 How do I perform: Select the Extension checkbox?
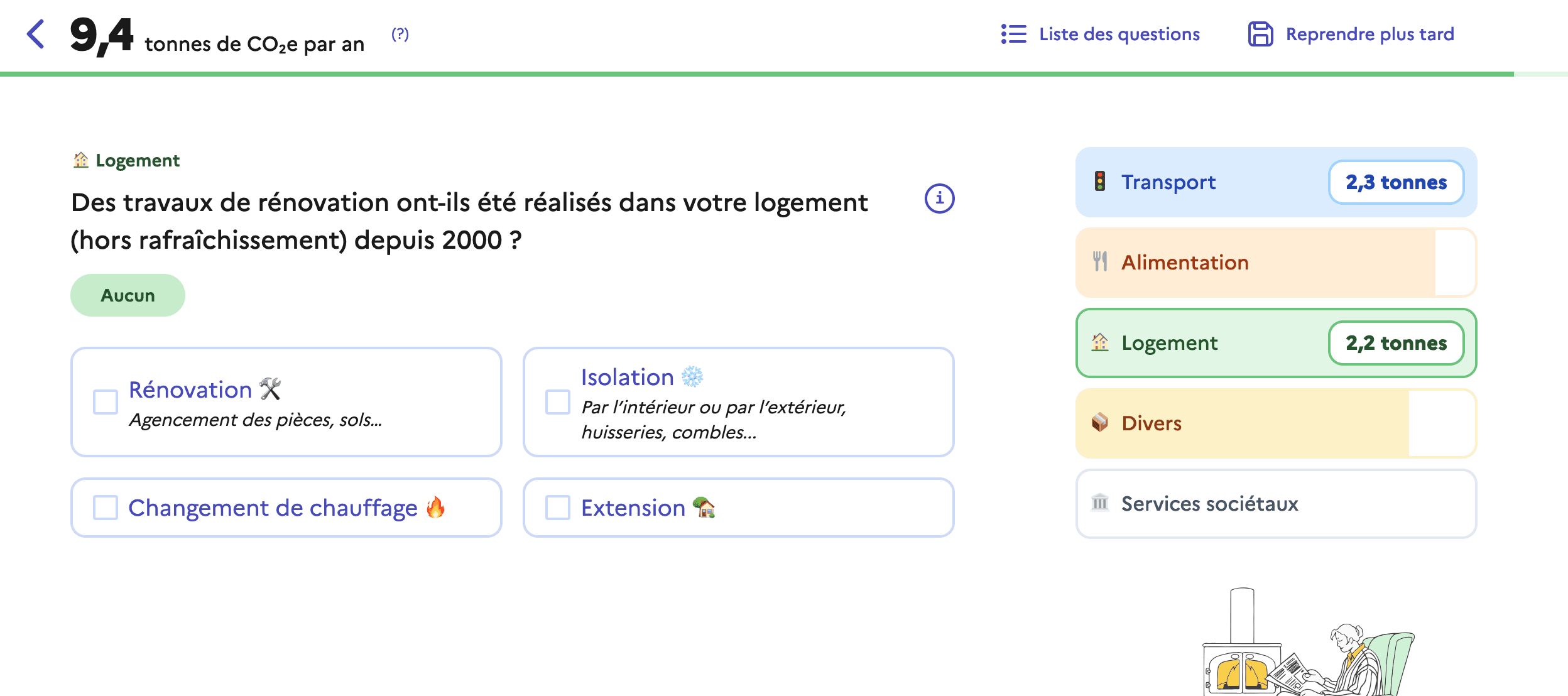click(558, 508)
